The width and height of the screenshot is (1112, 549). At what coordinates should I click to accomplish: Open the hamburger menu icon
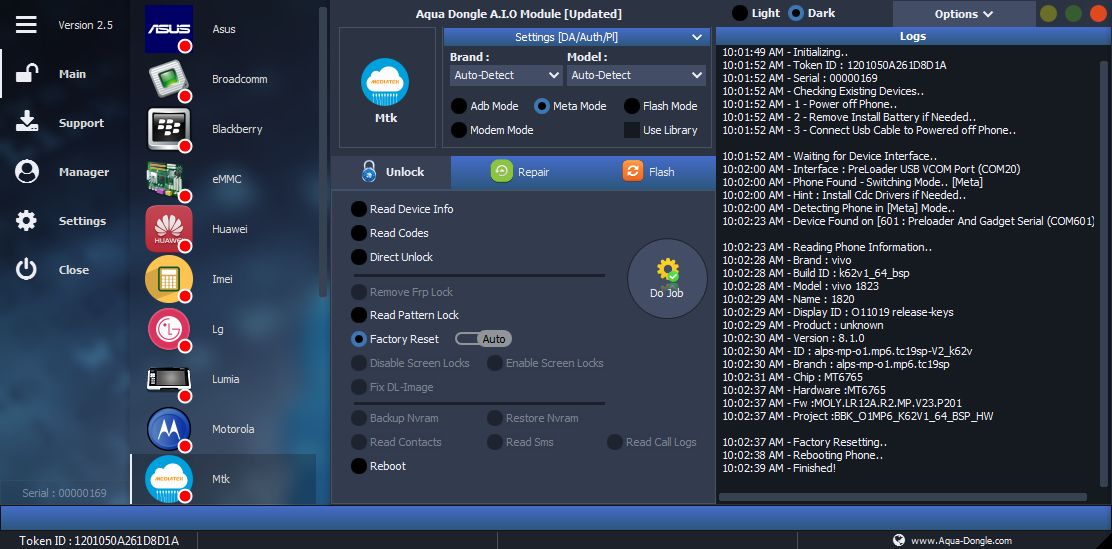click(26, 24)
